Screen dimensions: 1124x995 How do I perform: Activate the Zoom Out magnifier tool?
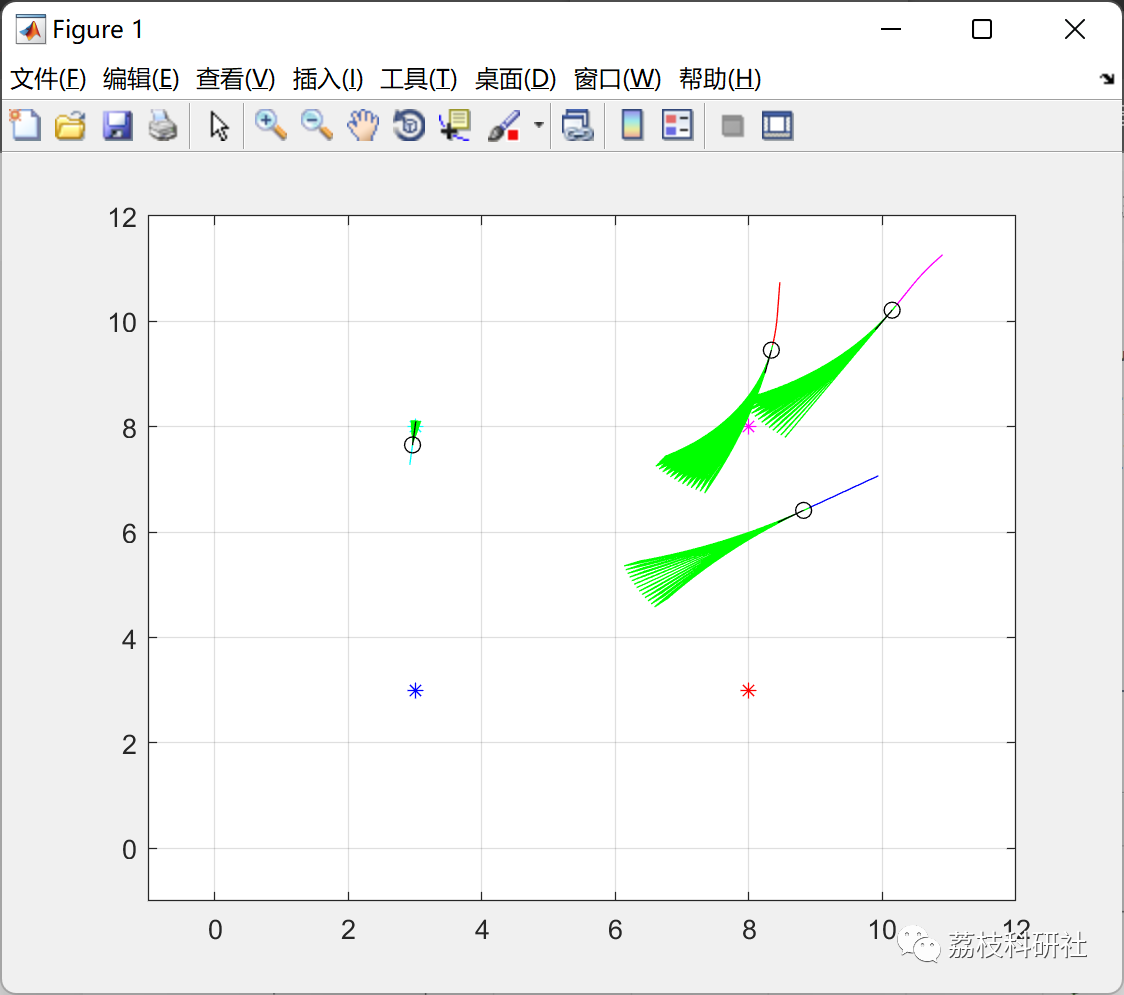[x=317, y=125]
